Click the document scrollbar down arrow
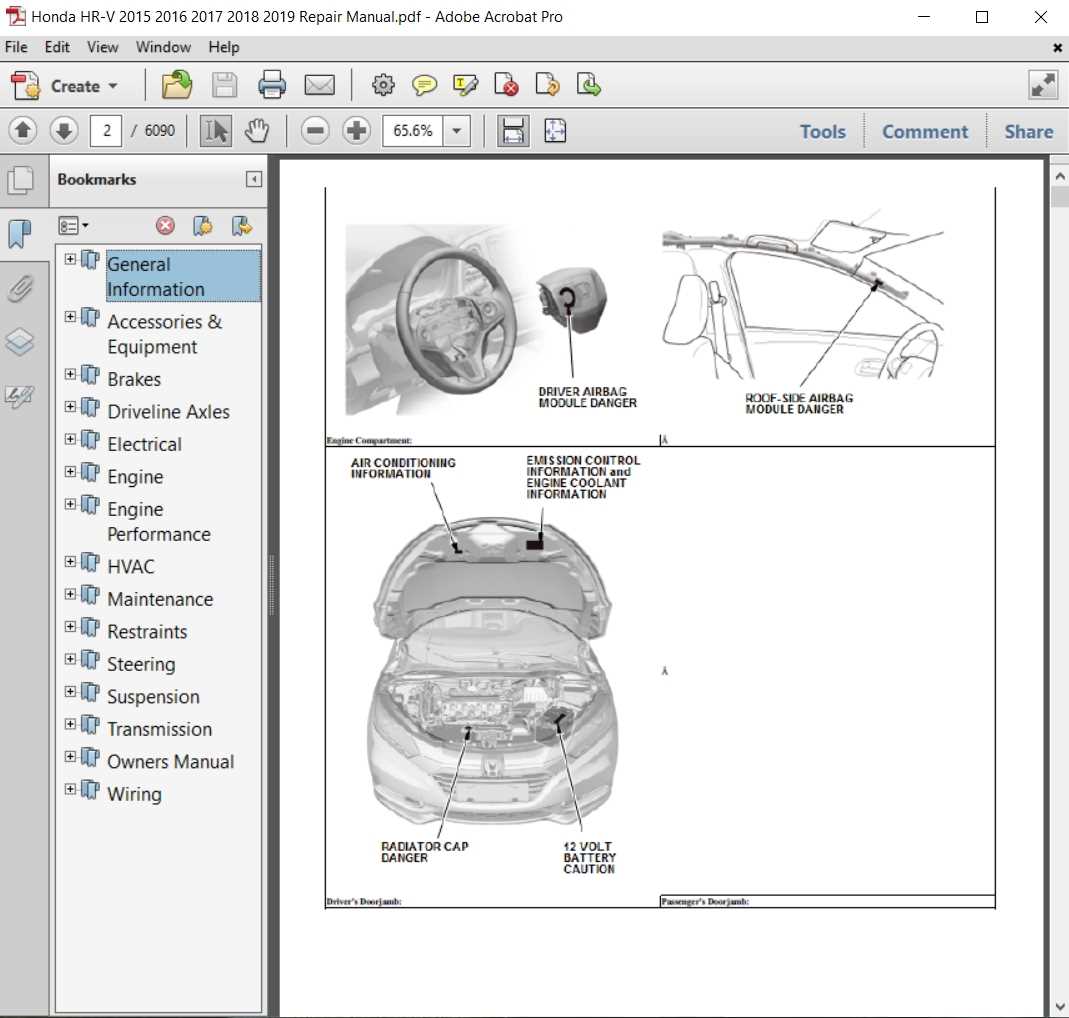 pos(1059,1006)
